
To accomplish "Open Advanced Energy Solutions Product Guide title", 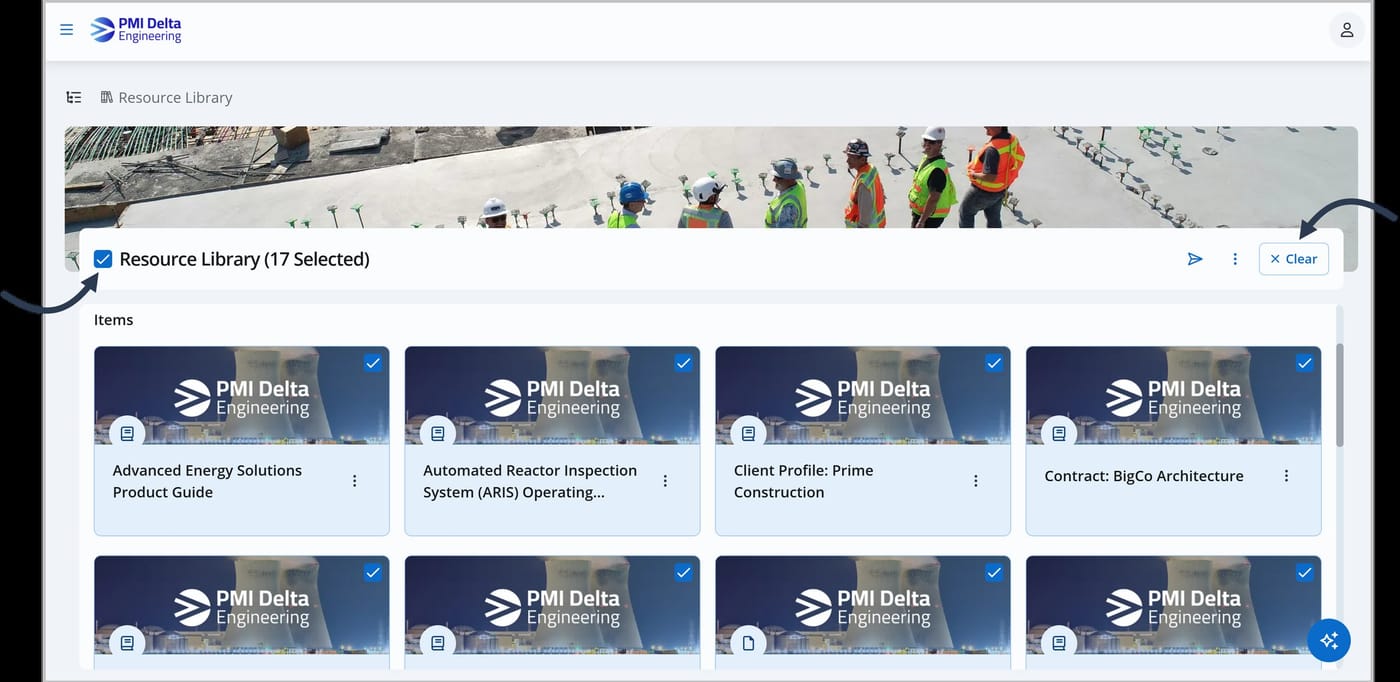I will (x=207, y=481).
